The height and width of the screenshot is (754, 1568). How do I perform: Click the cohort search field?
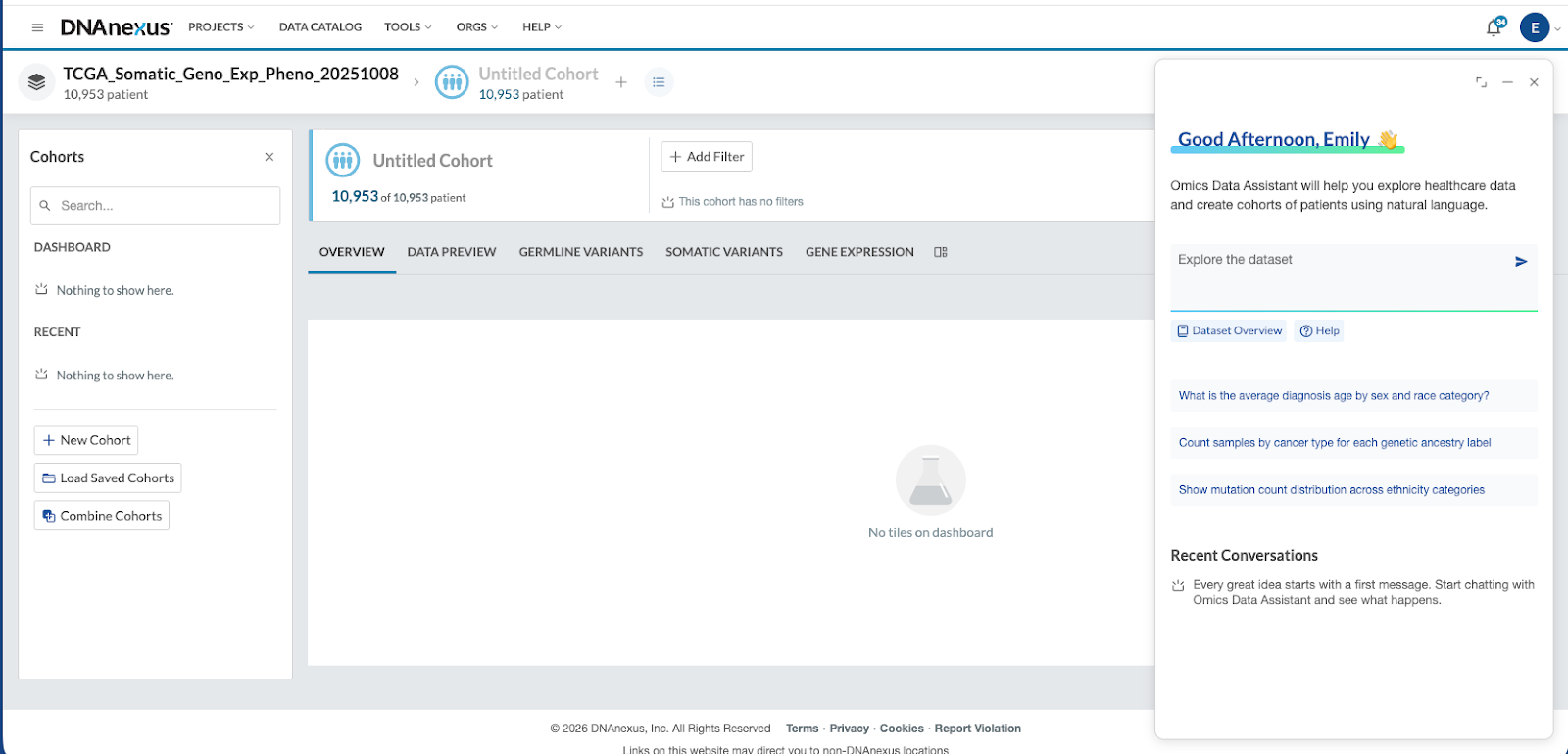click(157, 206)
